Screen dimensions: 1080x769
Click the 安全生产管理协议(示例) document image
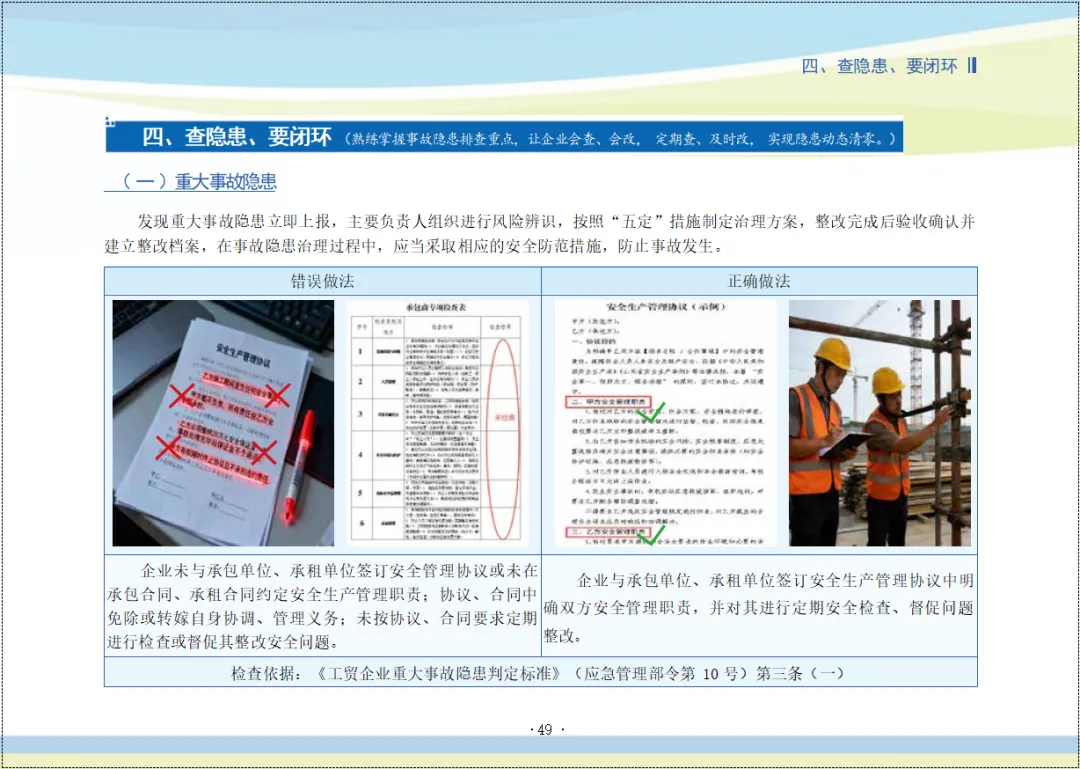pos(665,423)
